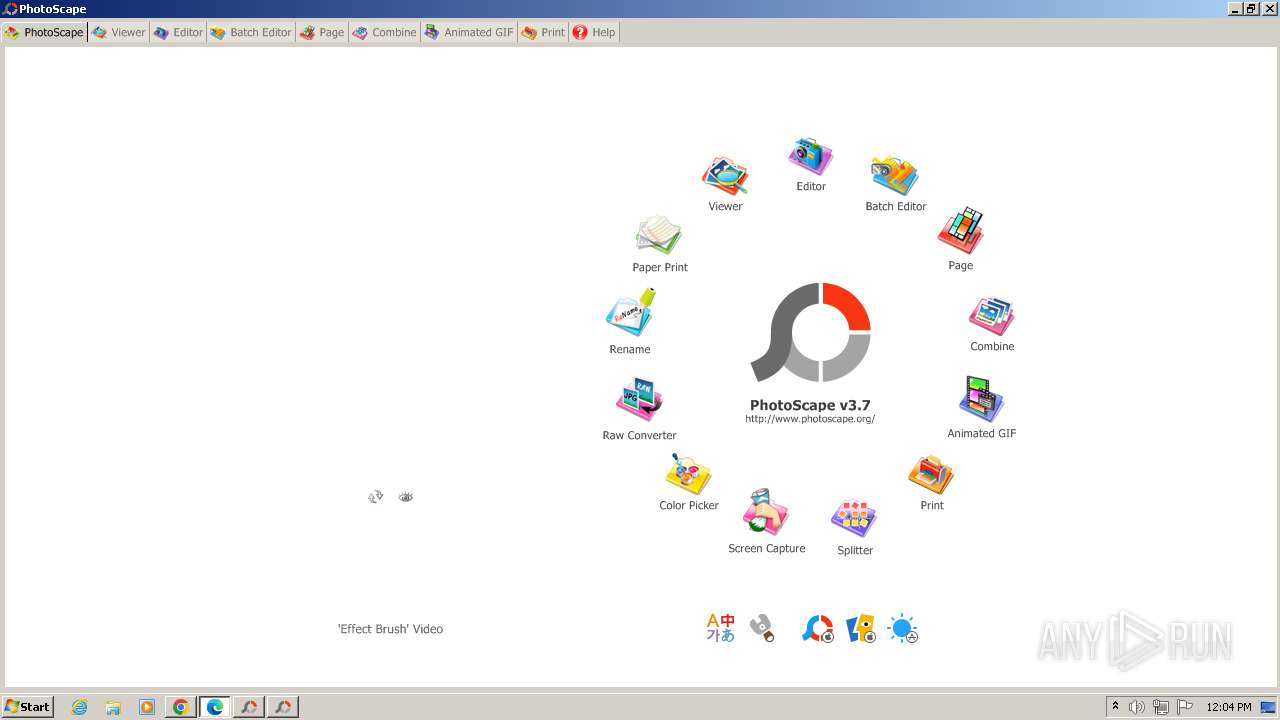Open the Help tab
This screenshot has width=1280, height=720.
[x=594, y=32]
